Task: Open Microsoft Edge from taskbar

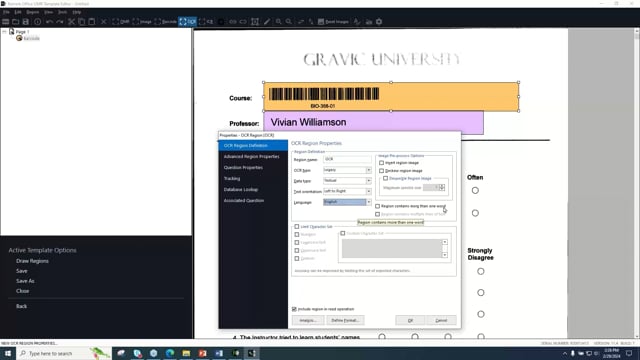Action: point(170,353)
